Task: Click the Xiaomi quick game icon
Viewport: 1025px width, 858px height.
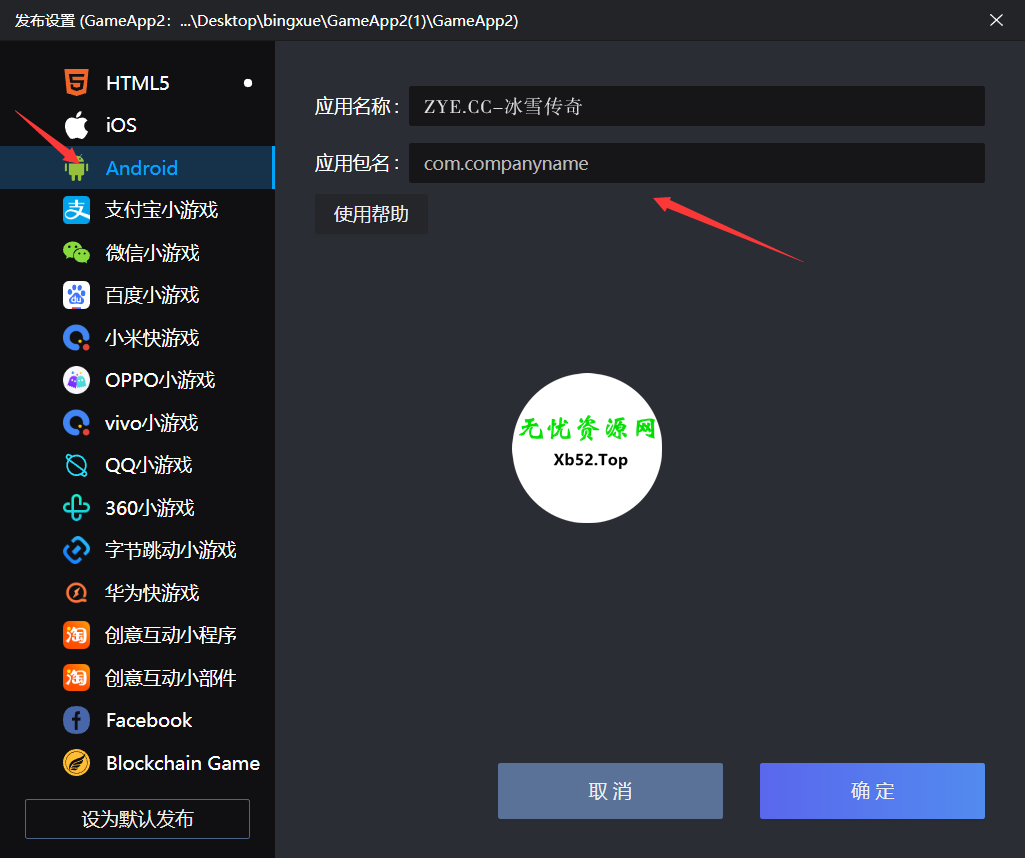Action: point(76,338)
